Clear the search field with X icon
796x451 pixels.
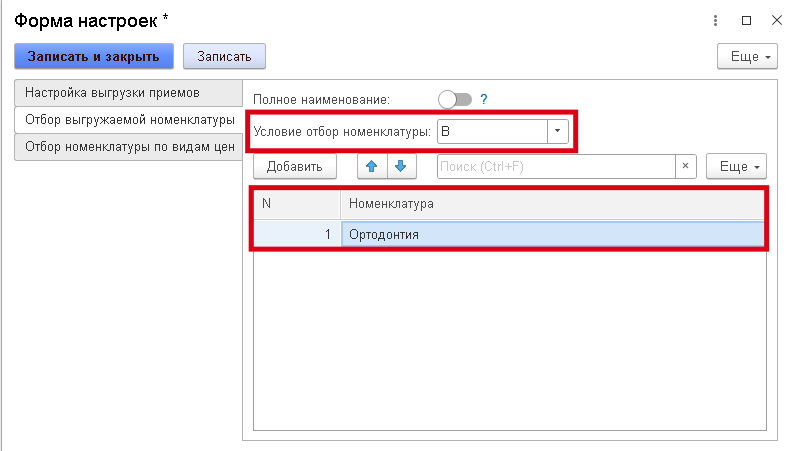pyautogui.click(x=685, y=166)
